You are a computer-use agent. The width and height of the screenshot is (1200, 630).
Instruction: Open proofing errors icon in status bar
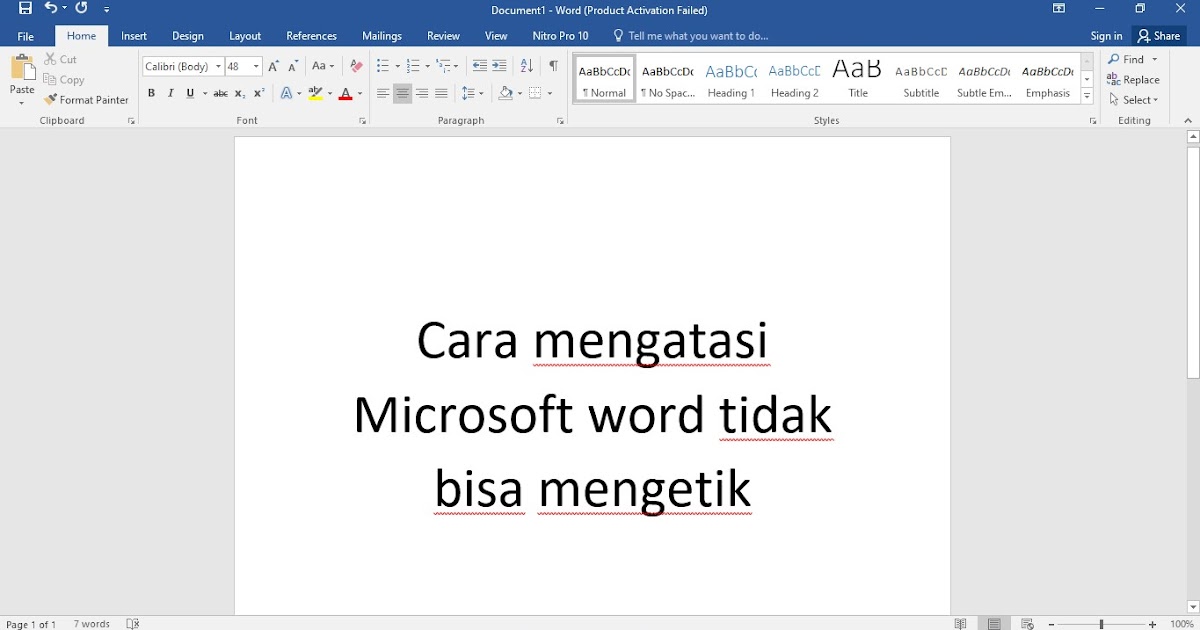133,623
